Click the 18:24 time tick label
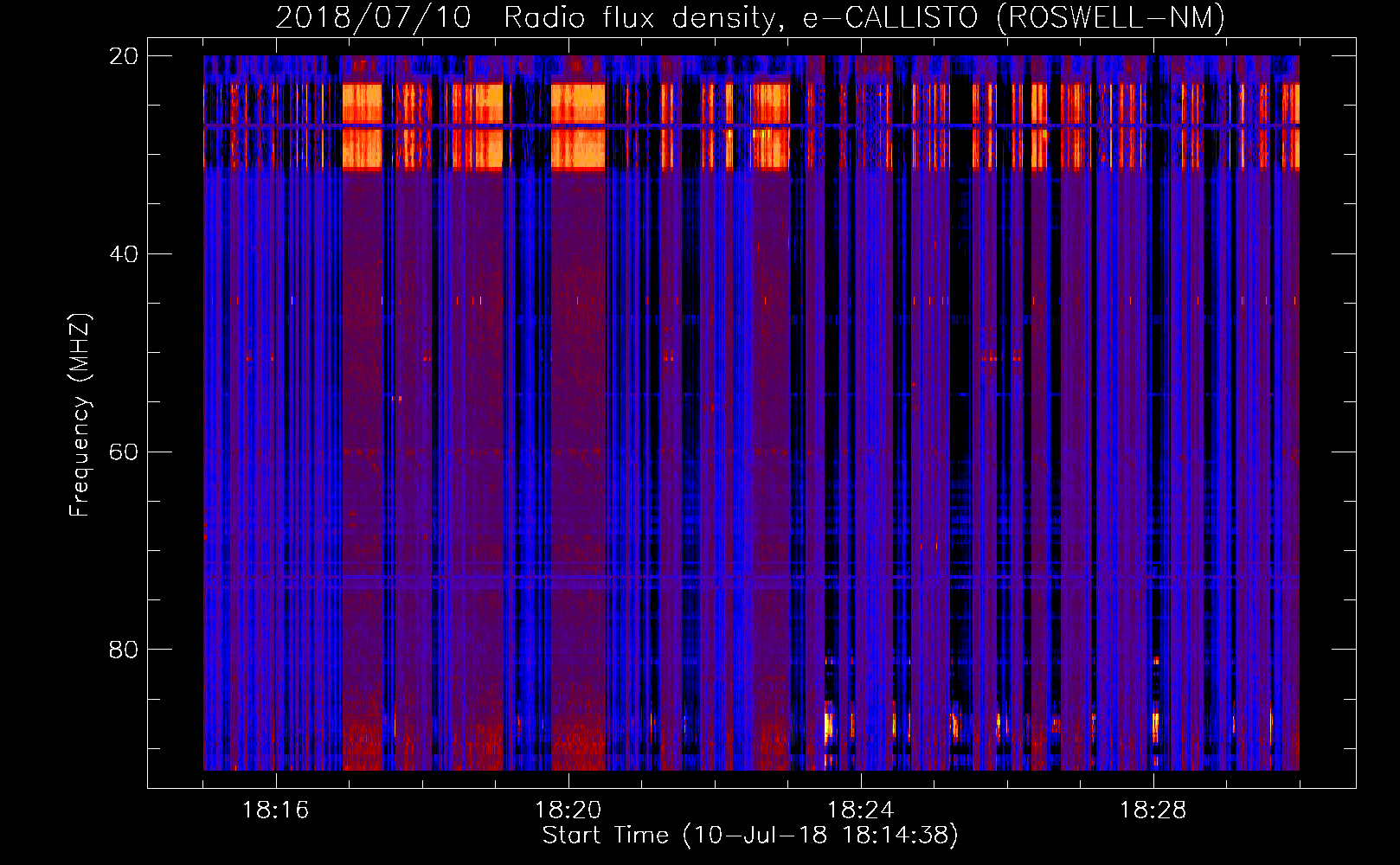Image resolution: width=1400 pixels, height=865 pixels. [860, 810]
